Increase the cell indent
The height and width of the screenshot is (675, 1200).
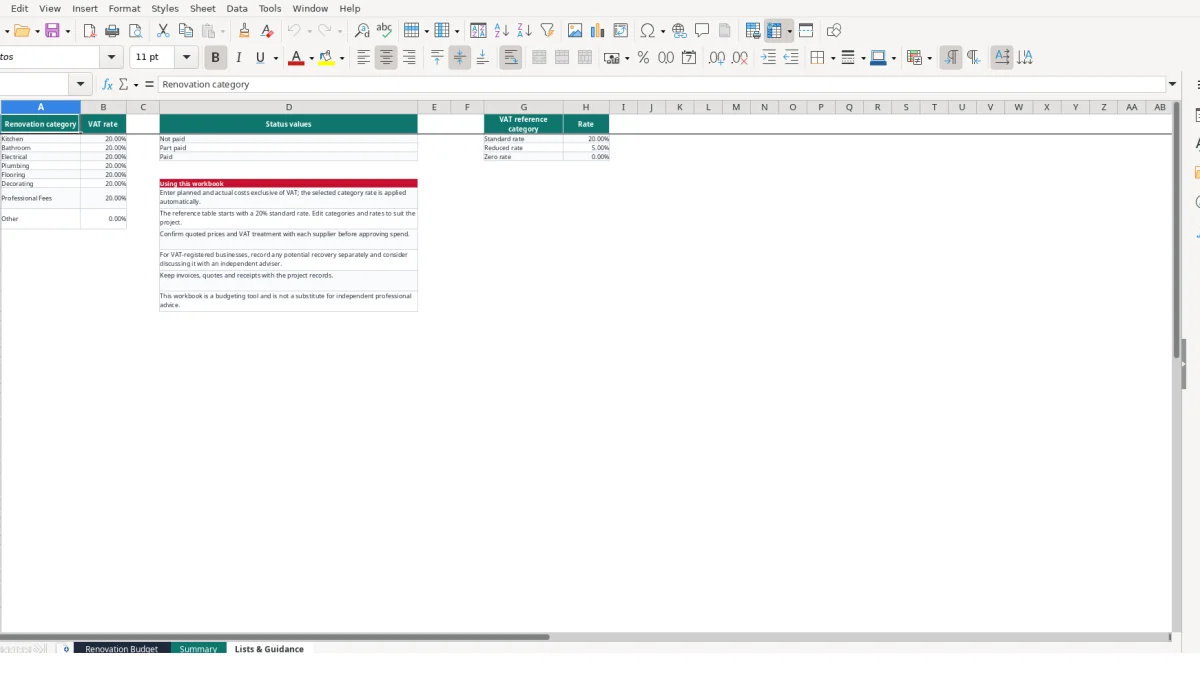pyautogui.click(x=768, y=58)
